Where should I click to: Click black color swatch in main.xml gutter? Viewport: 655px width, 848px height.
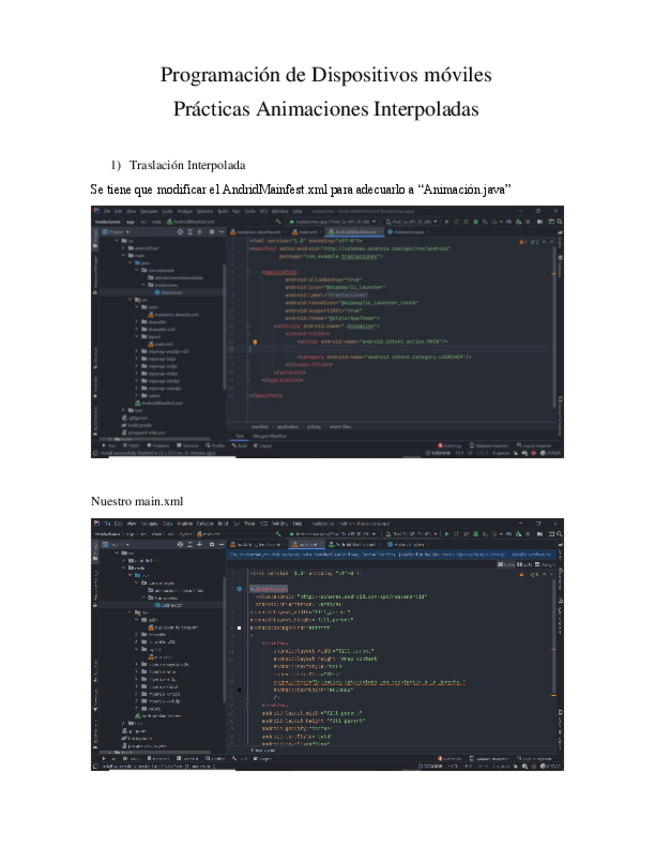(x=239, y=690)
